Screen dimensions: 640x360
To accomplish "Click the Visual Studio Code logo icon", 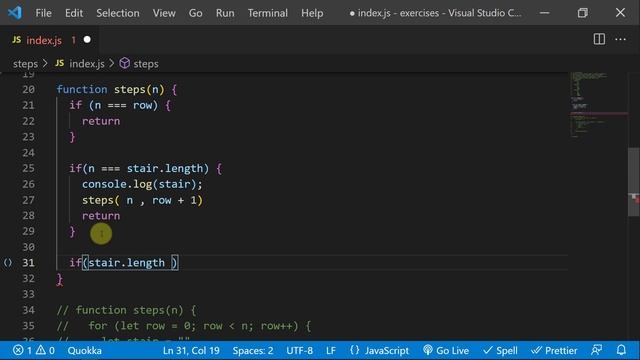I will click(15, 13).
